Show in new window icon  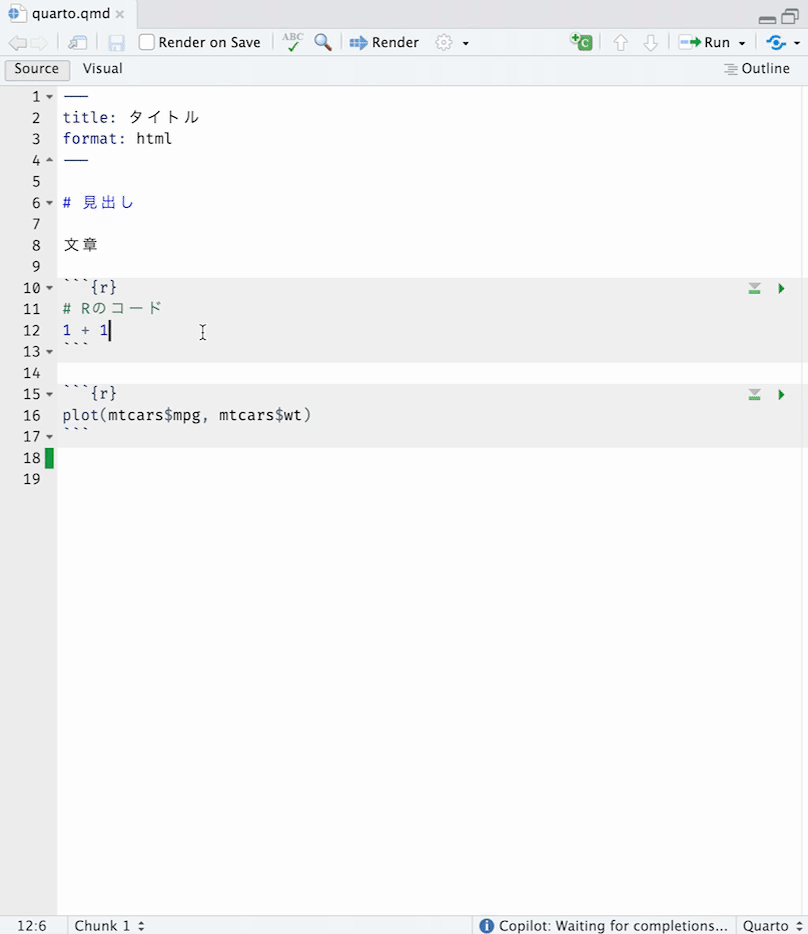(x=77, y=42)
